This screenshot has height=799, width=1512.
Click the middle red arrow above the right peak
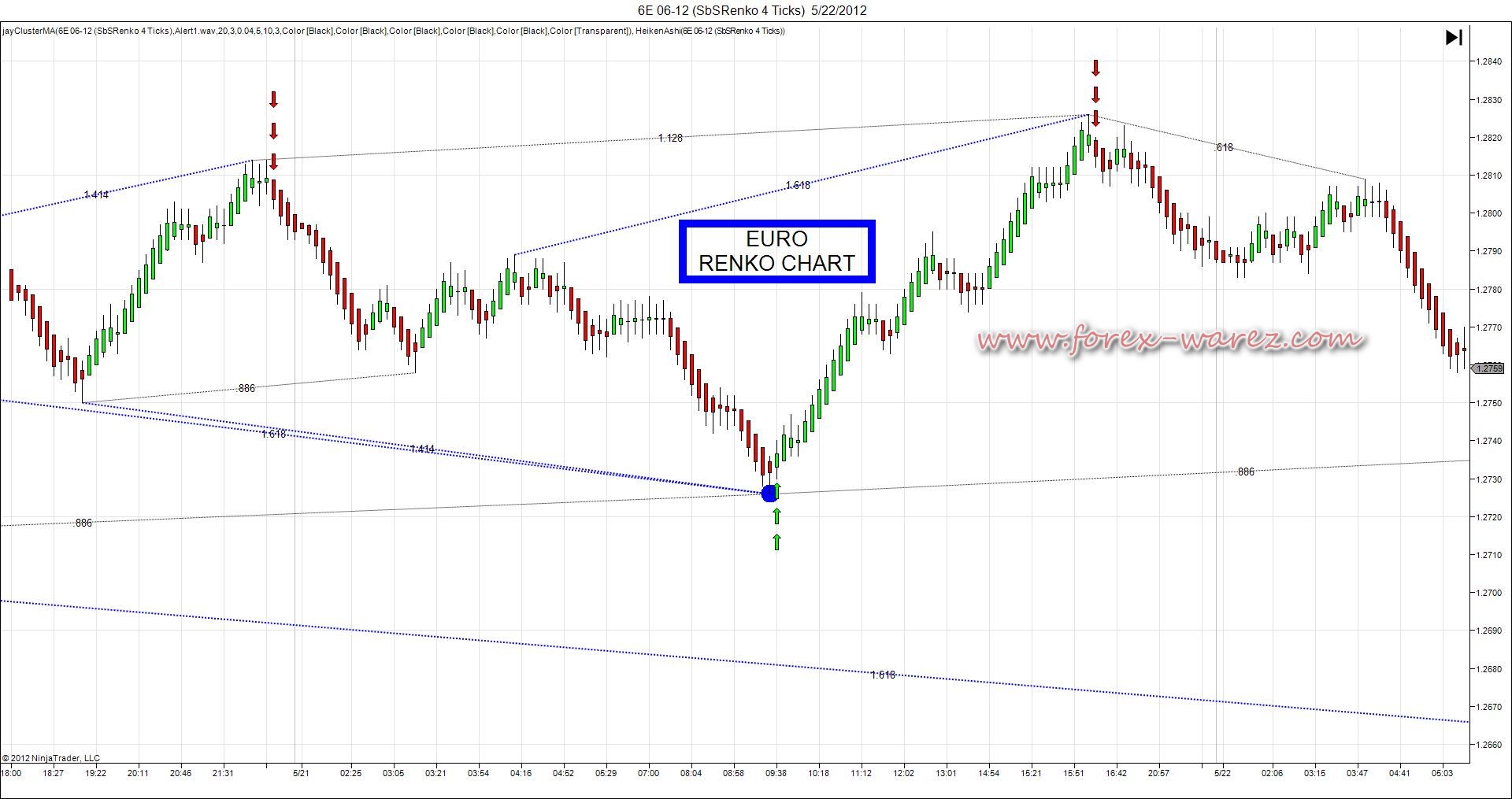tap(1095, 95)
